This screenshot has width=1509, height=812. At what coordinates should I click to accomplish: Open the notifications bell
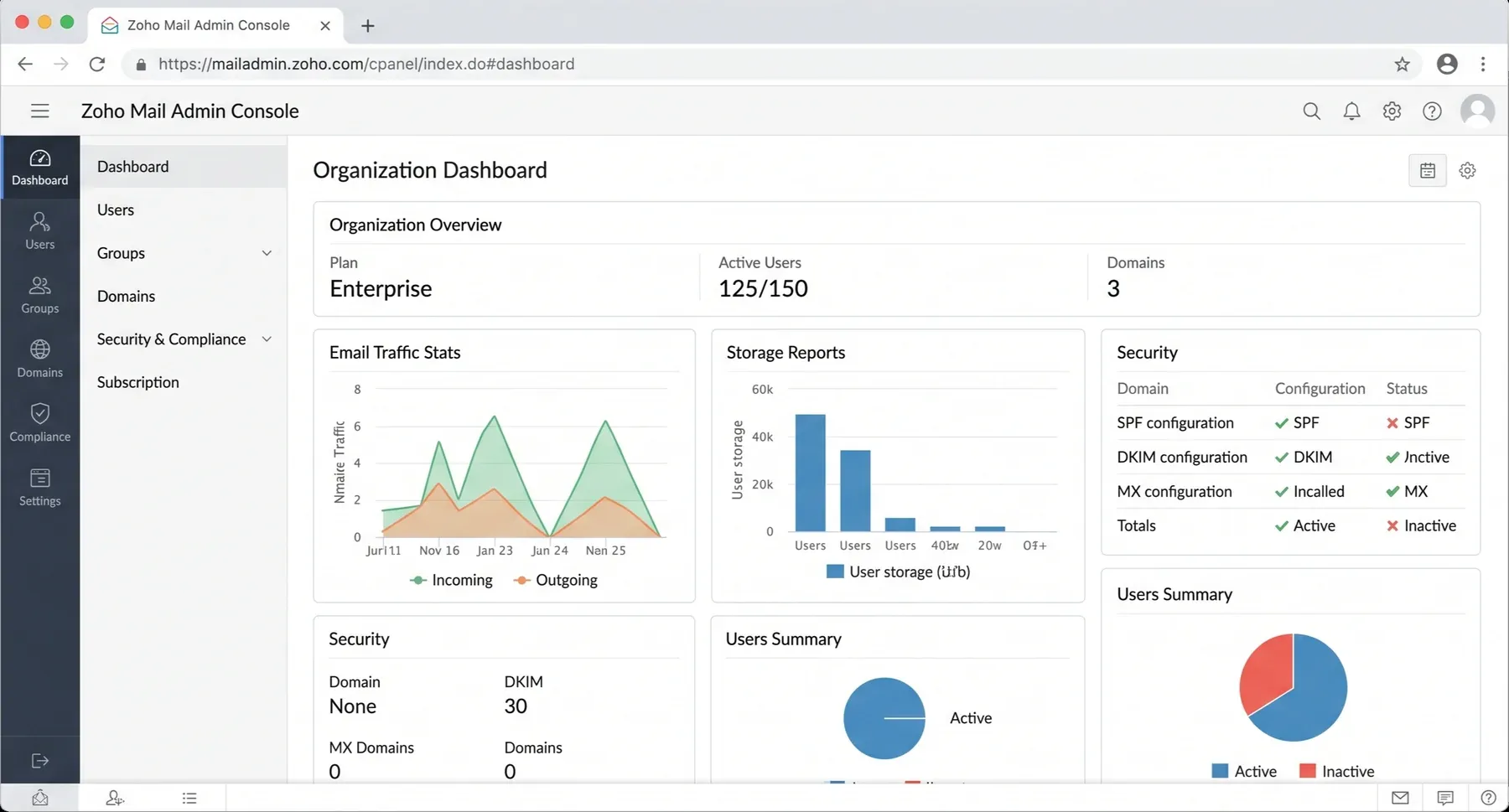click(x=1351, y=111)
